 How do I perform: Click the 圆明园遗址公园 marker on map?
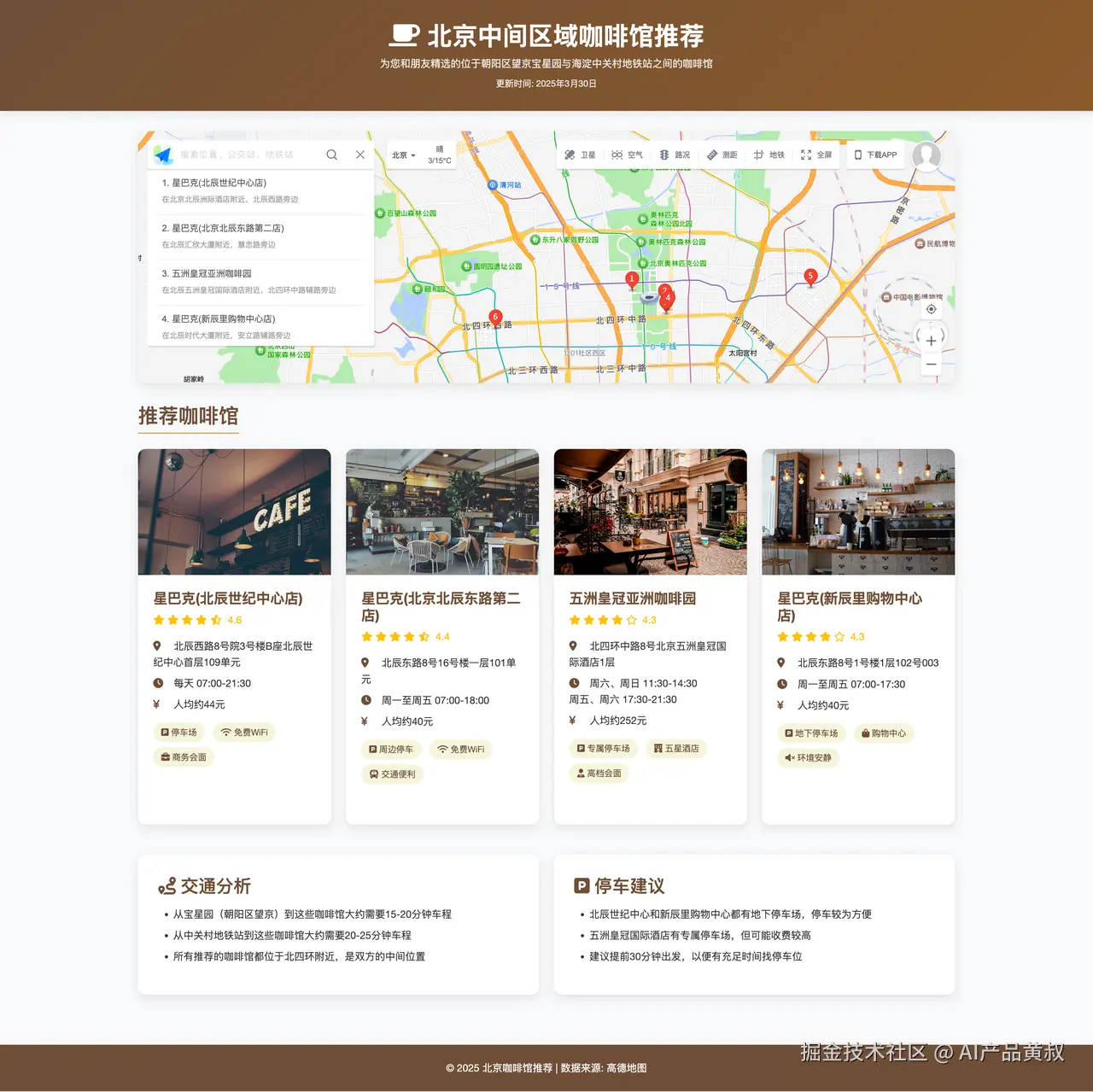tap(466, 266)
